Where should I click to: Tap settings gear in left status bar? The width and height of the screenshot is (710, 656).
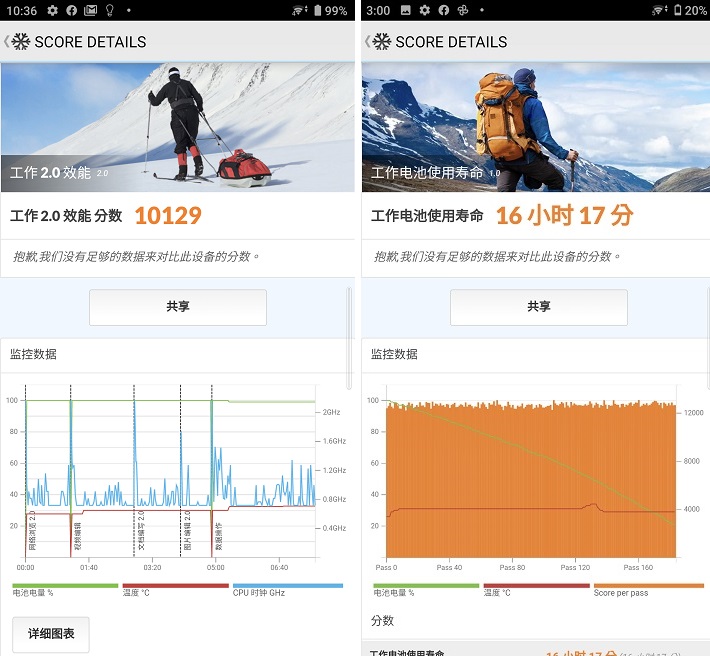coord(53,10)
